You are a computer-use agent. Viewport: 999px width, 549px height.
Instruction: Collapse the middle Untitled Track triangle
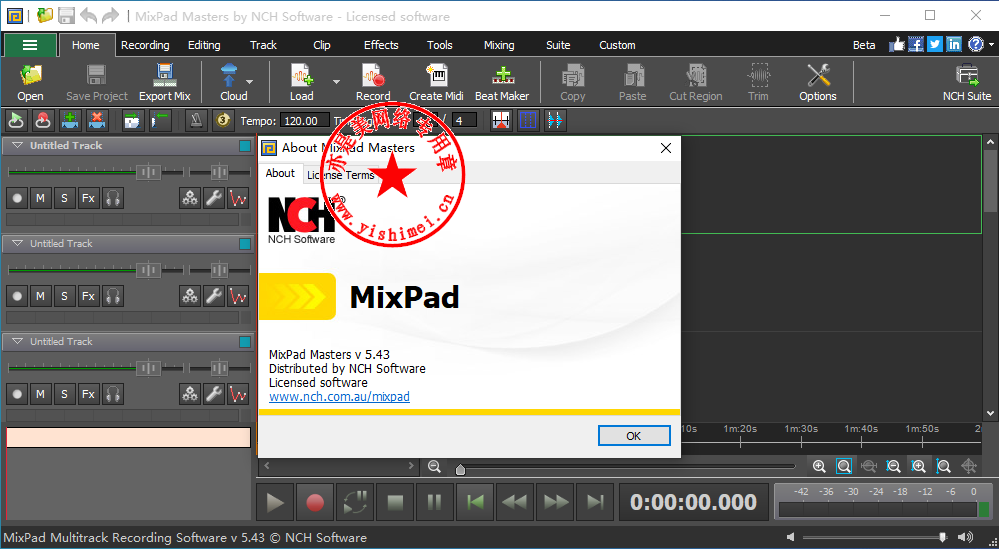(17, 244)
